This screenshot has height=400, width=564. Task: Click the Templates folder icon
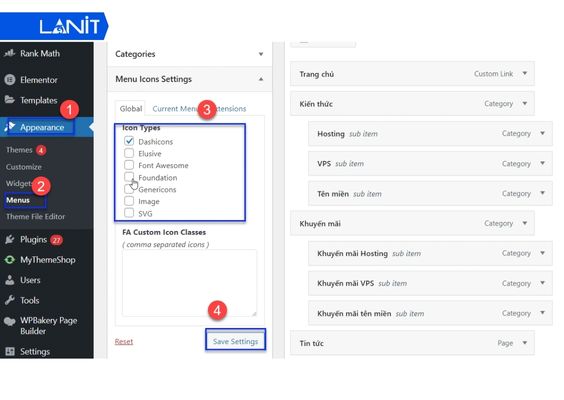coord(10,100)
